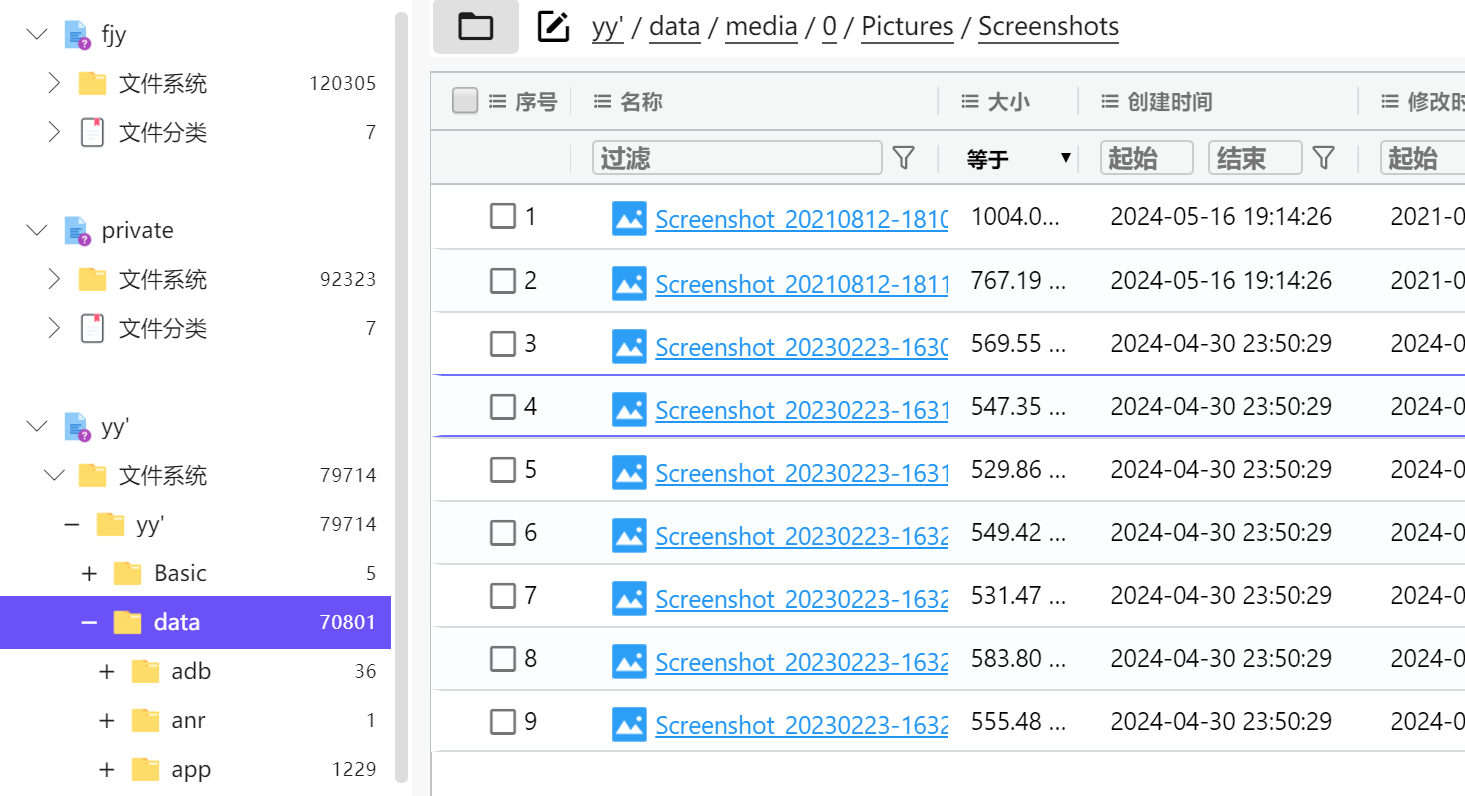Click the image icon in row 1
The image size is (1465, 796).
point(629,218)
